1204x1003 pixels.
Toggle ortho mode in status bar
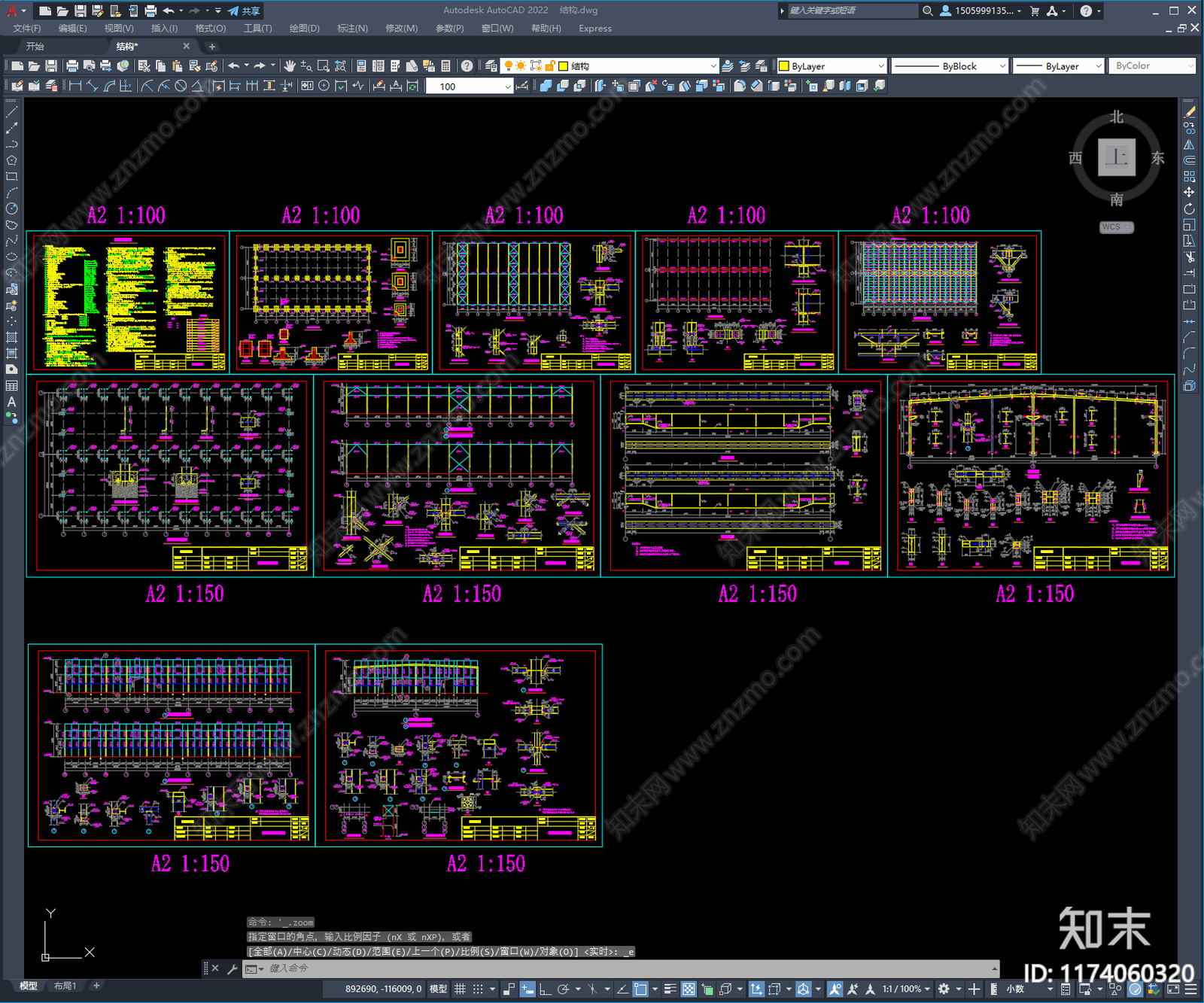click(x=544, y=989)
